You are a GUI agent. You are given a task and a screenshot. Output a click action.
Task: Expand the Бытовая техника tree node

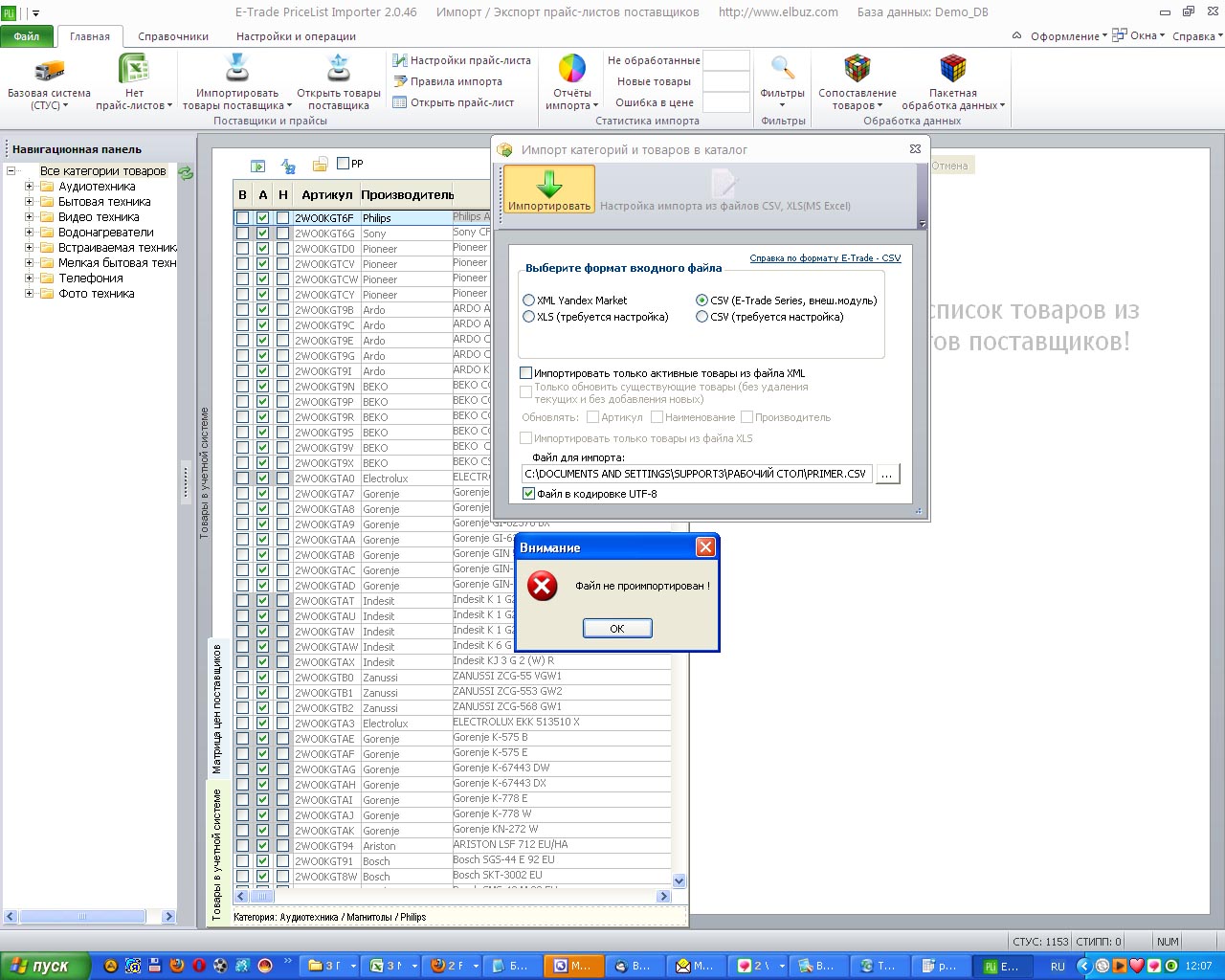[30, 202]
